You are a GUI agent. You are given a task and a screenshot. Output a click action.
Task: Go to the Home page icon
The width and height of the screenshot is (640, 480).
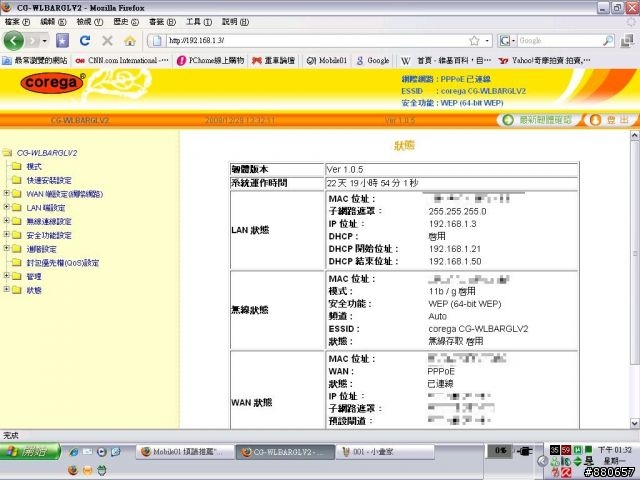(130, 40)
